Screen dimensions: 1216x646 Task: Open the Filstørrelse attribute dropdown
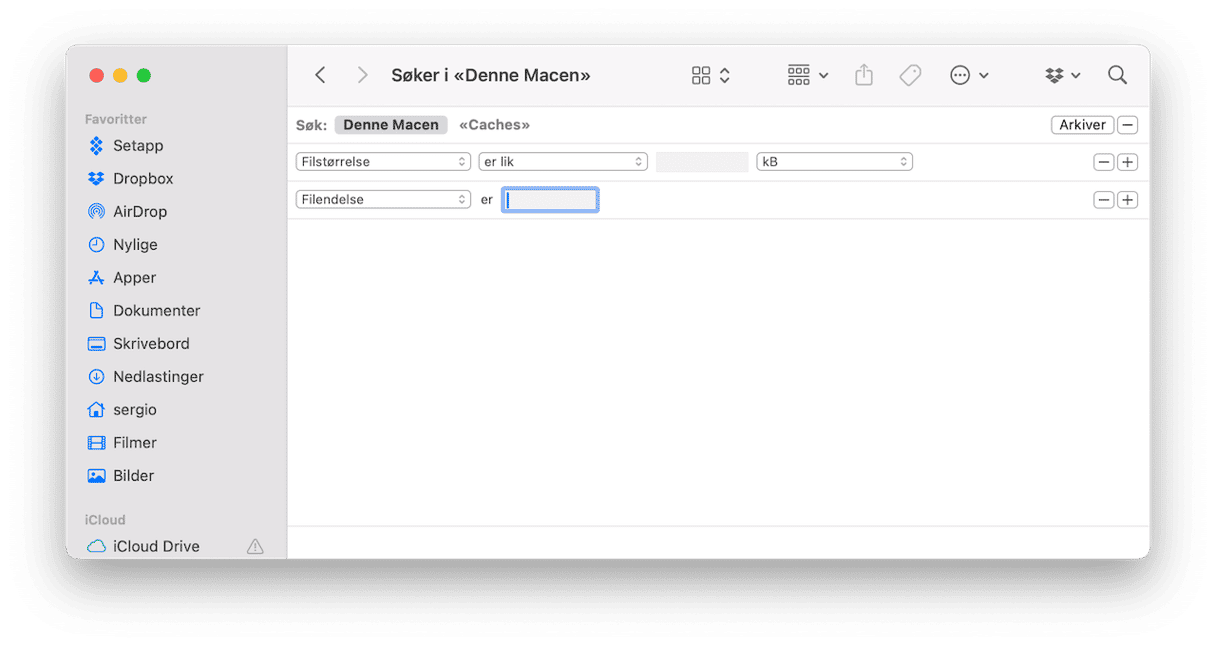click(383, 162)
